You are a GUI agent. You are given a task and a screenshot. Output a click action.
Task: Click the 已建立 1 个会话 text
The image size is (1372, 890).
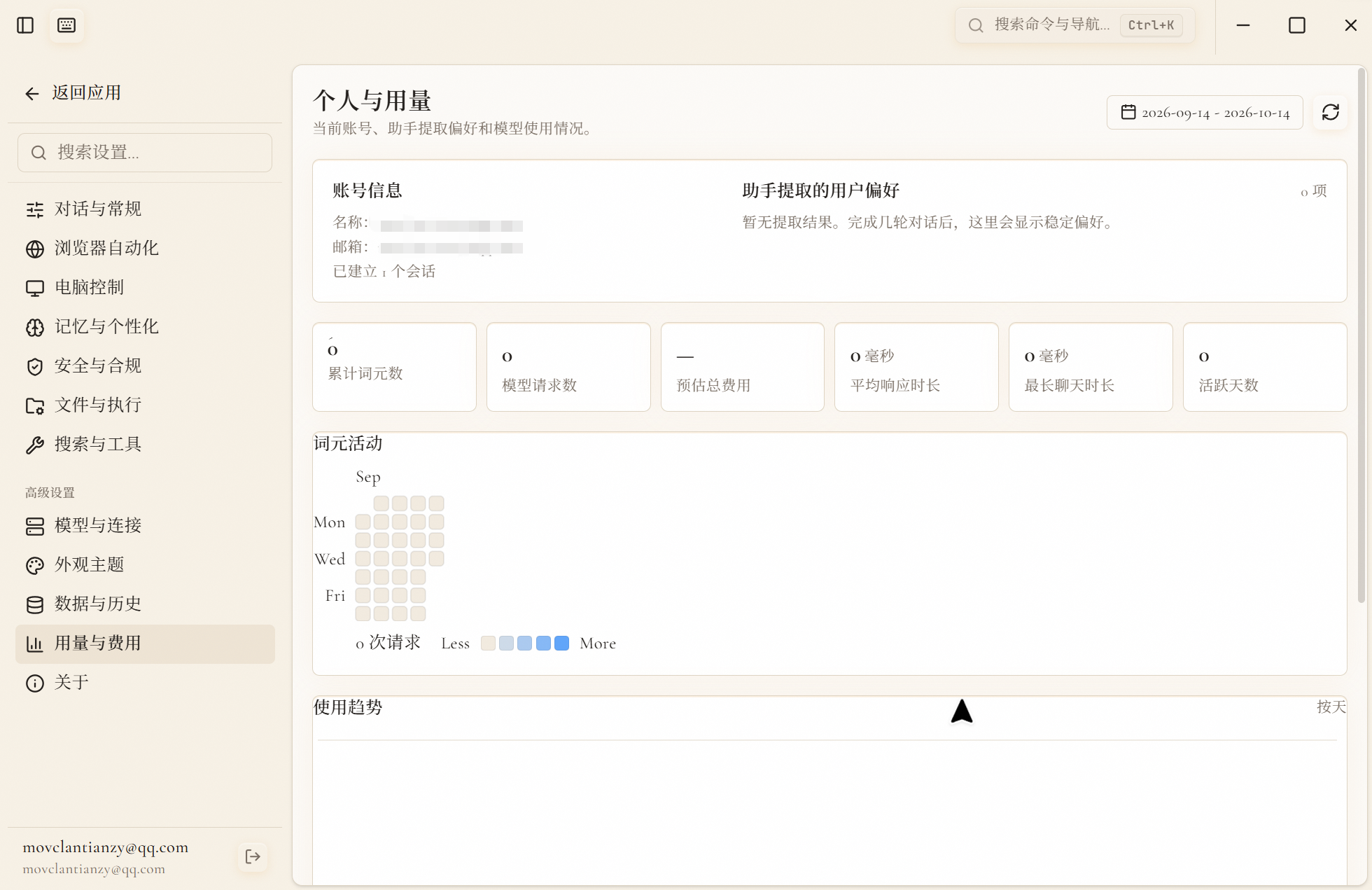pyautogui.click(x=384, y=272)
